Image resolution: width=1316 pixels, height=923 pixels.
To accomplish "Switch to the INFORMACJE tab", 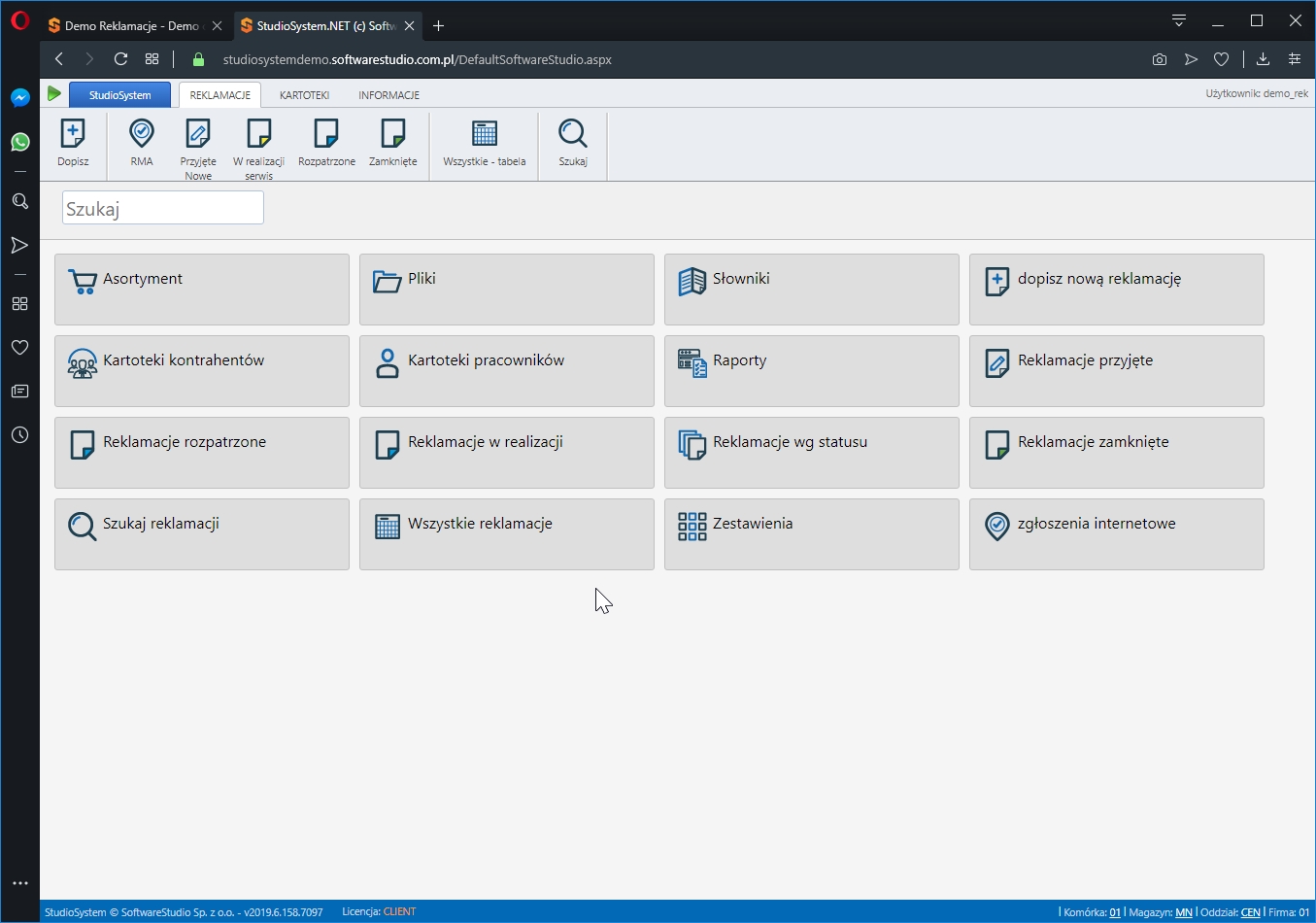I will [388, 95].
